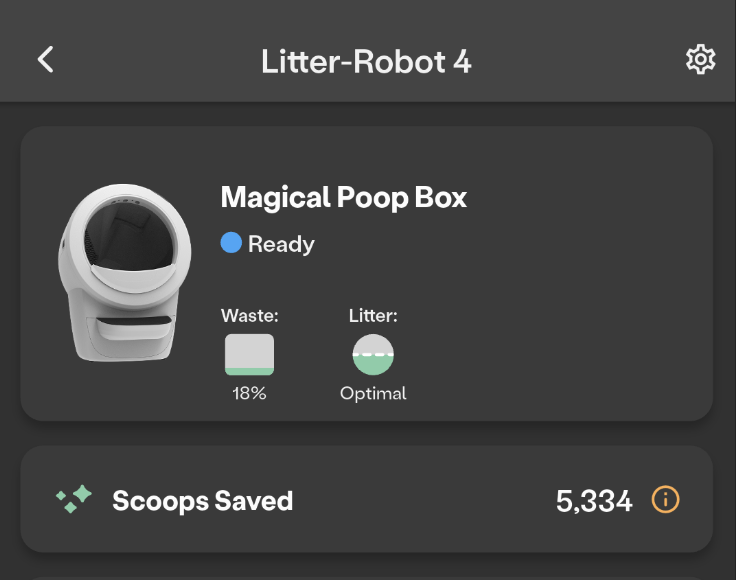
Task: Click the Ready status text
Action: (x=281, y=244)
